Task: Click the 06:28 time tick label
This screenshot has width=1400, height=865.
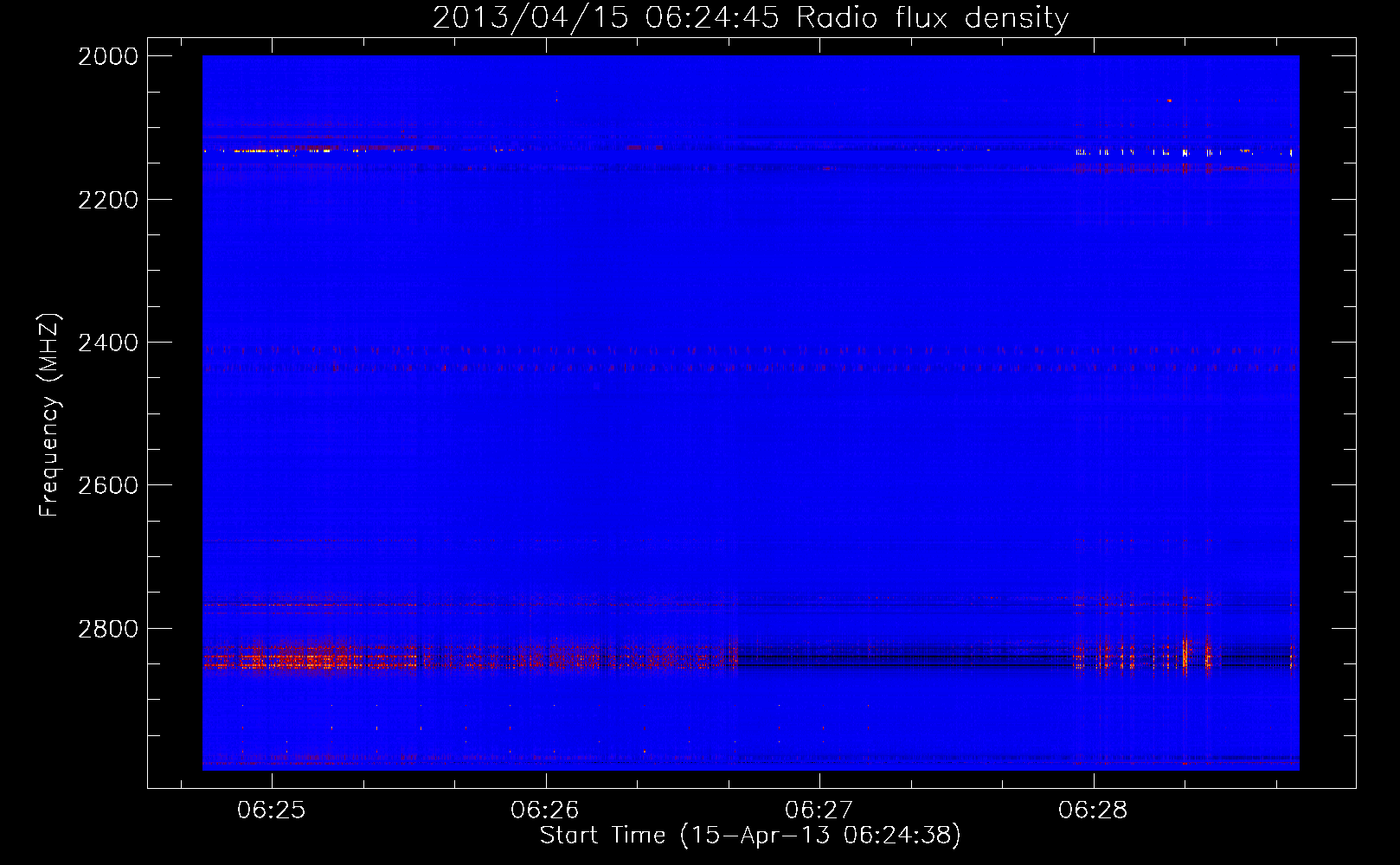Action: pos(1093,811)
